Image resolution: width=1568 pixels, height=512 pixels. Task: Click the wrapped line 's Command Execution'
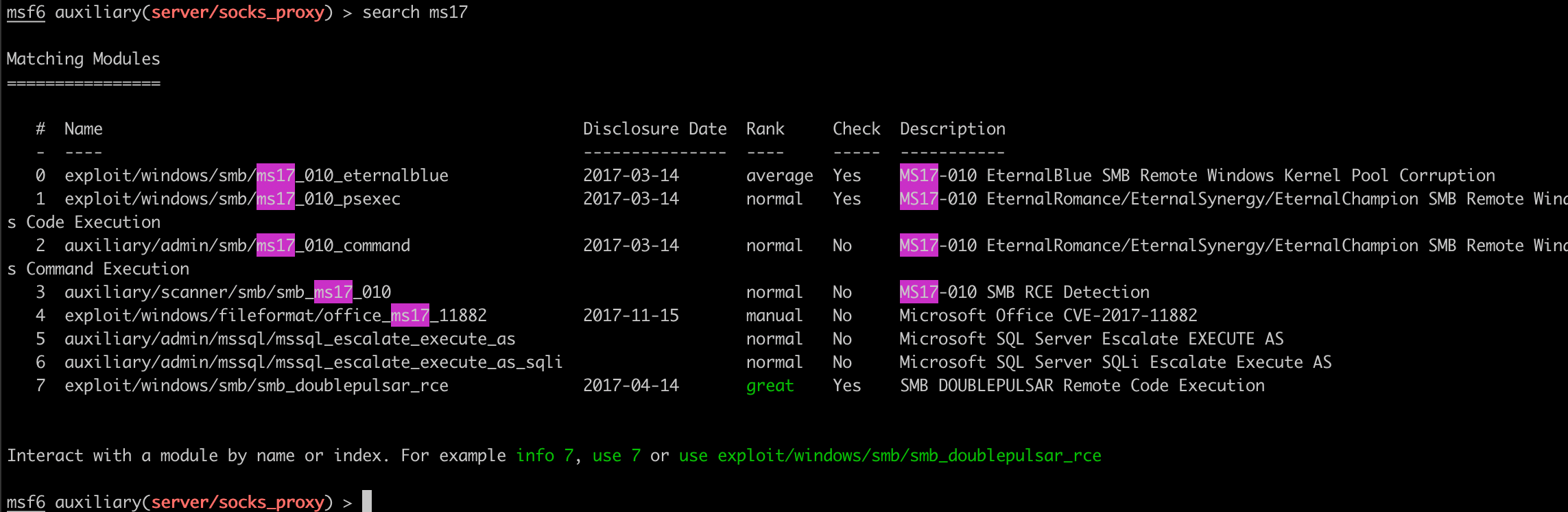pyautogui.click(x=98, y=269)
